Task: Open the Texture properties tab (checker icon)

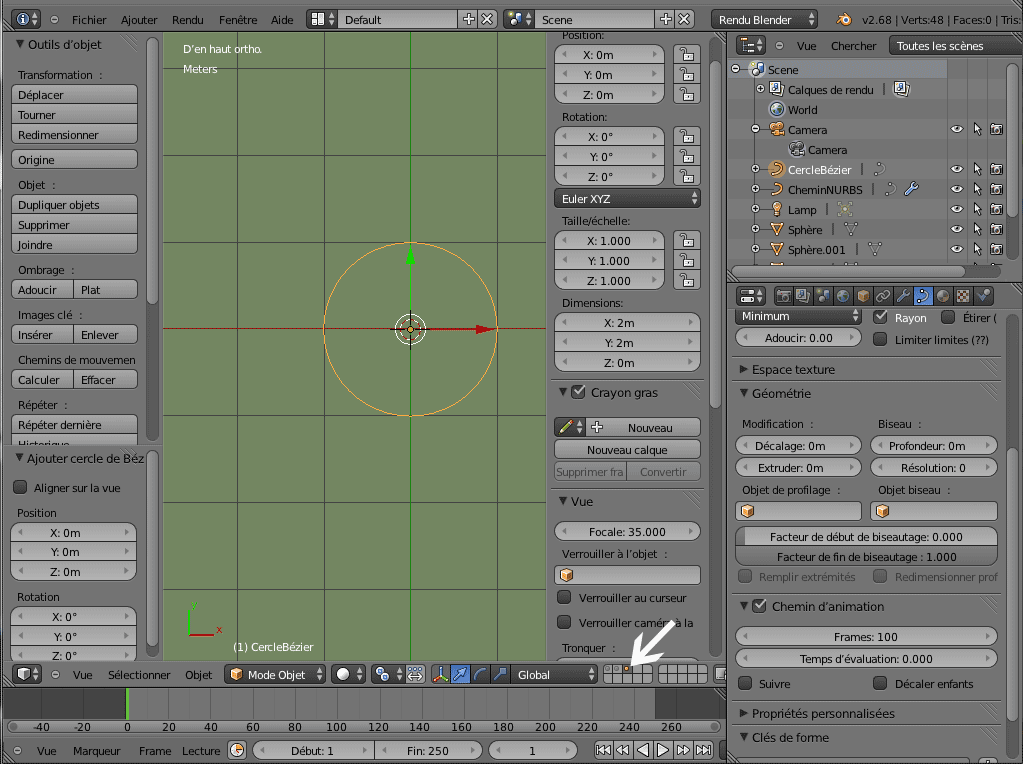Action: [x=962, y=296]
